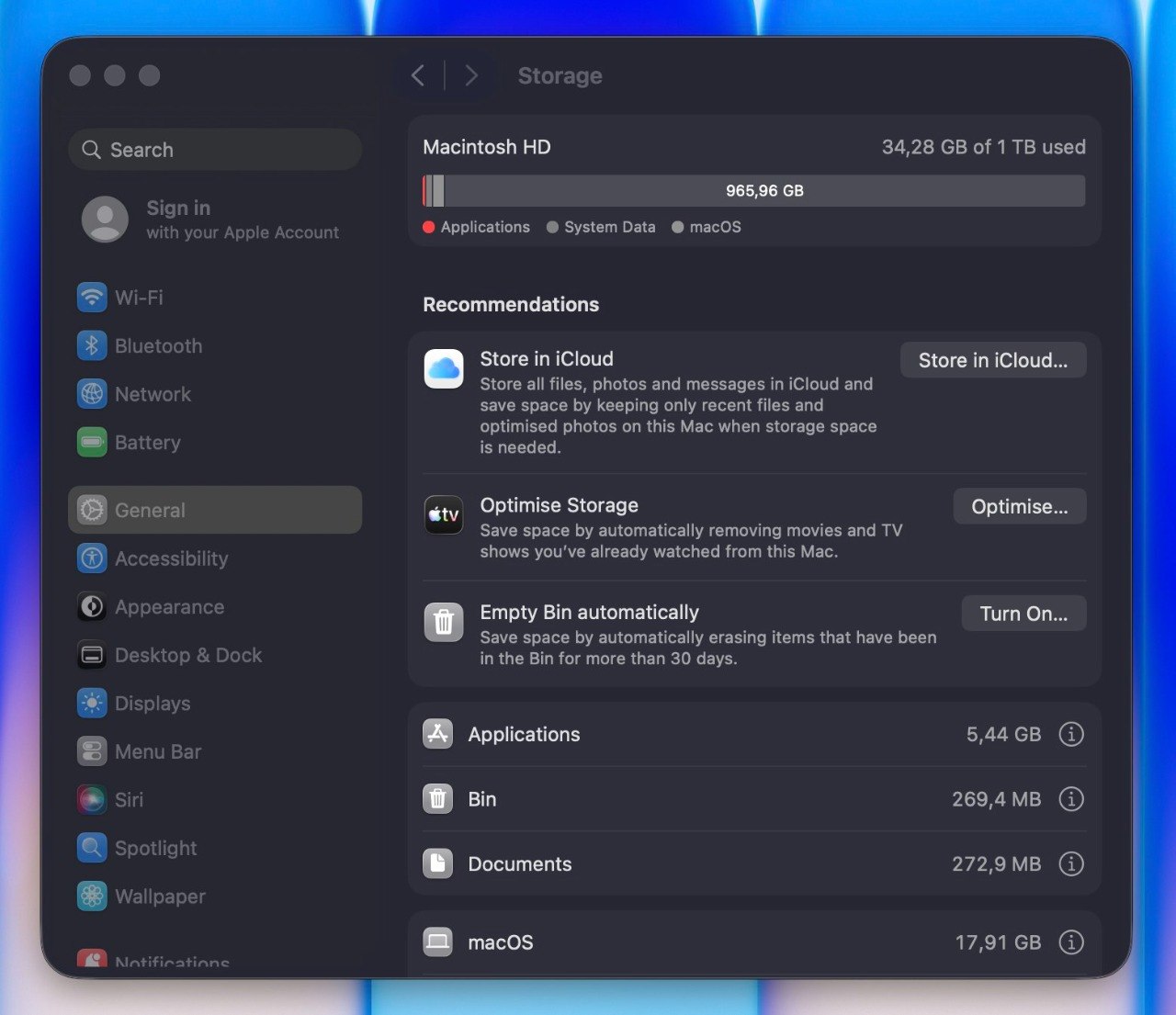Click the 'Macintosh HD' disk name

tap(487, 147)
